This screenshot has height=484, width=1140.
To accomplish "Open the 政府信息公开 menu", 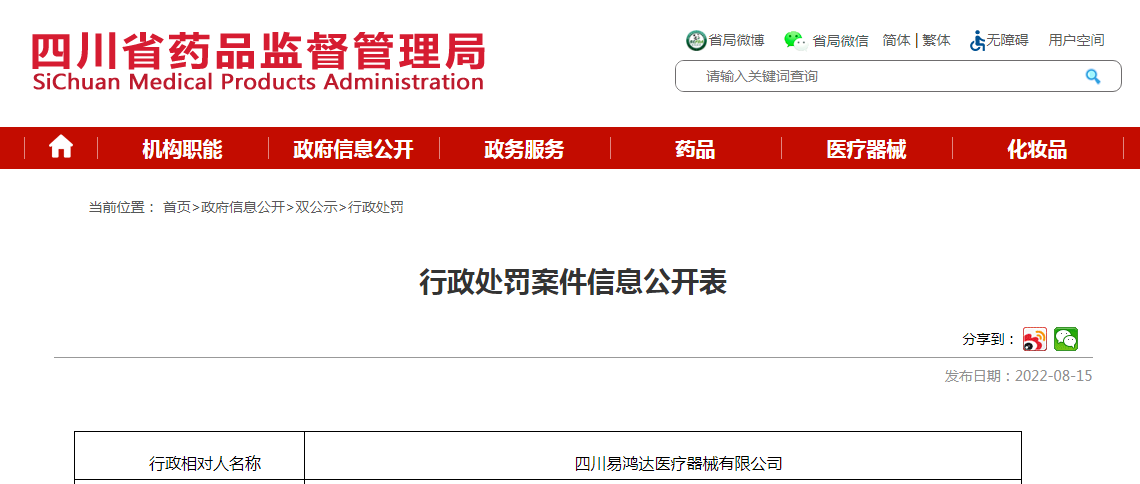I will [353, 150].
